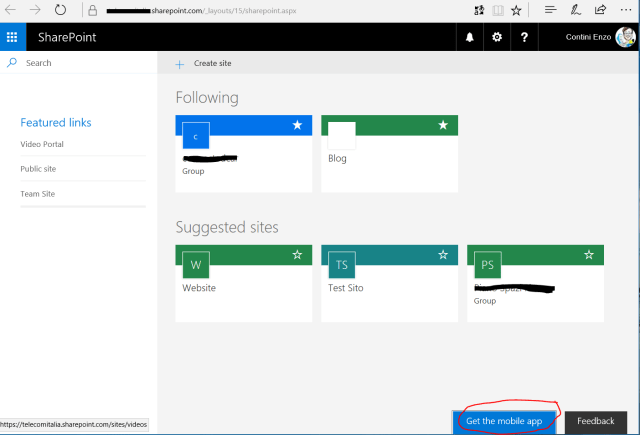Open the Website site card title
The image size is (640, 435).
(199, 288)
